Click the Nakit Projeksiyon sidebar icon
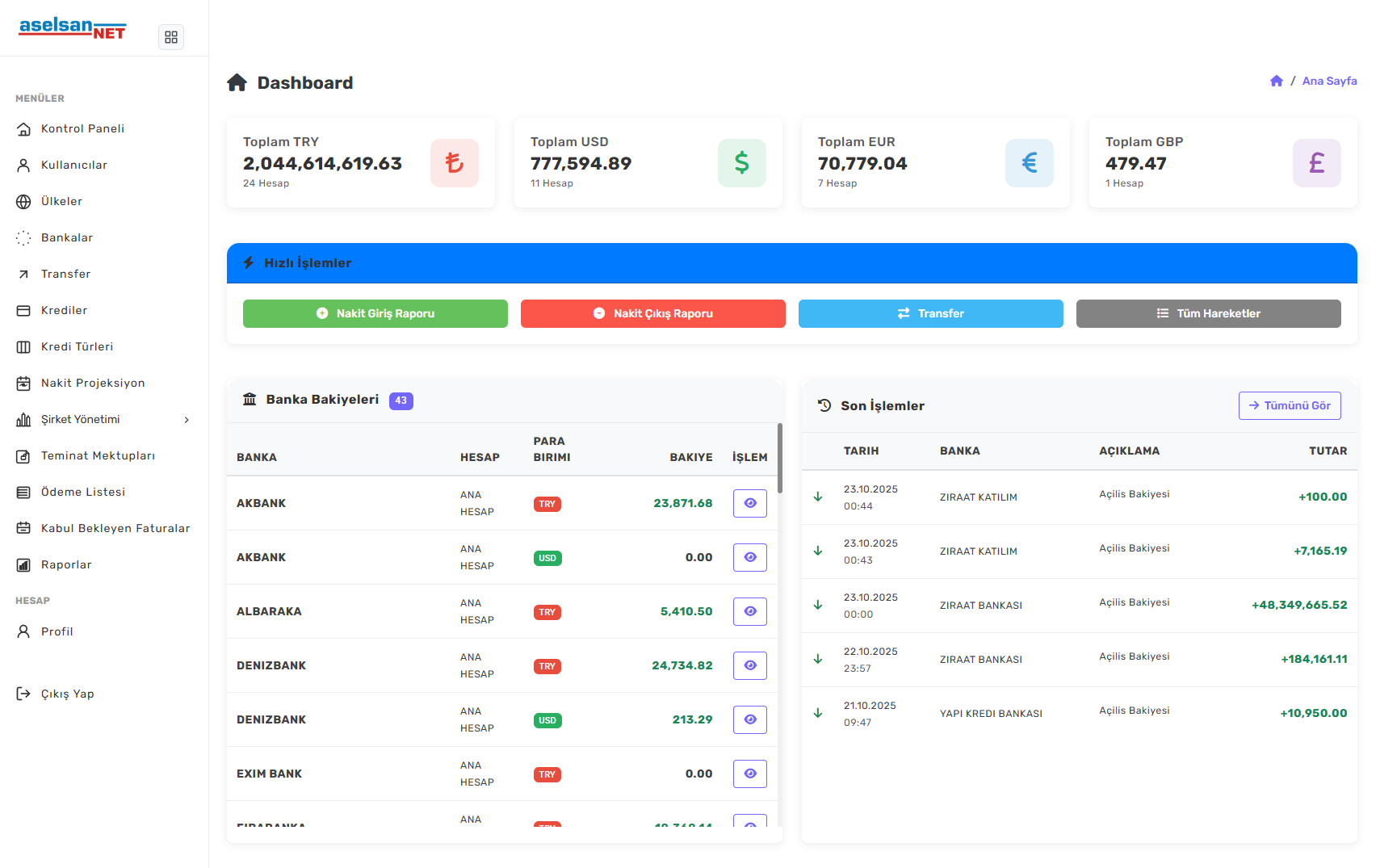This screenshot has width=1380, height=868. pyautogui.click(x=23, y=383)
